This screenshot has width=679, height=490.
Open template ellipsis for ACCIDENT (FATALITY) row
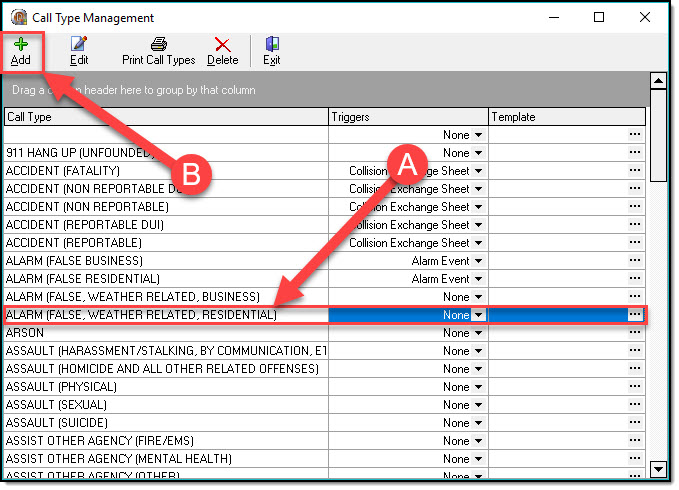click(x=634, y=171)
